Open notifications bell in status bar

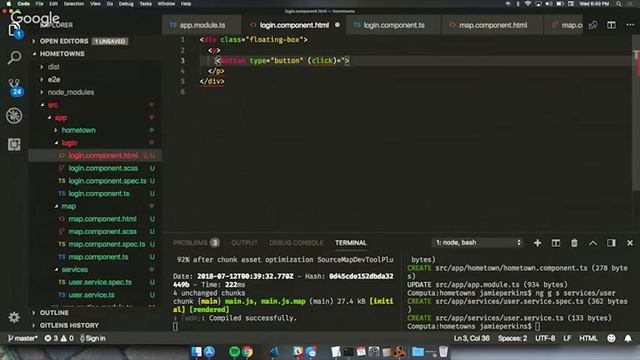628,338
